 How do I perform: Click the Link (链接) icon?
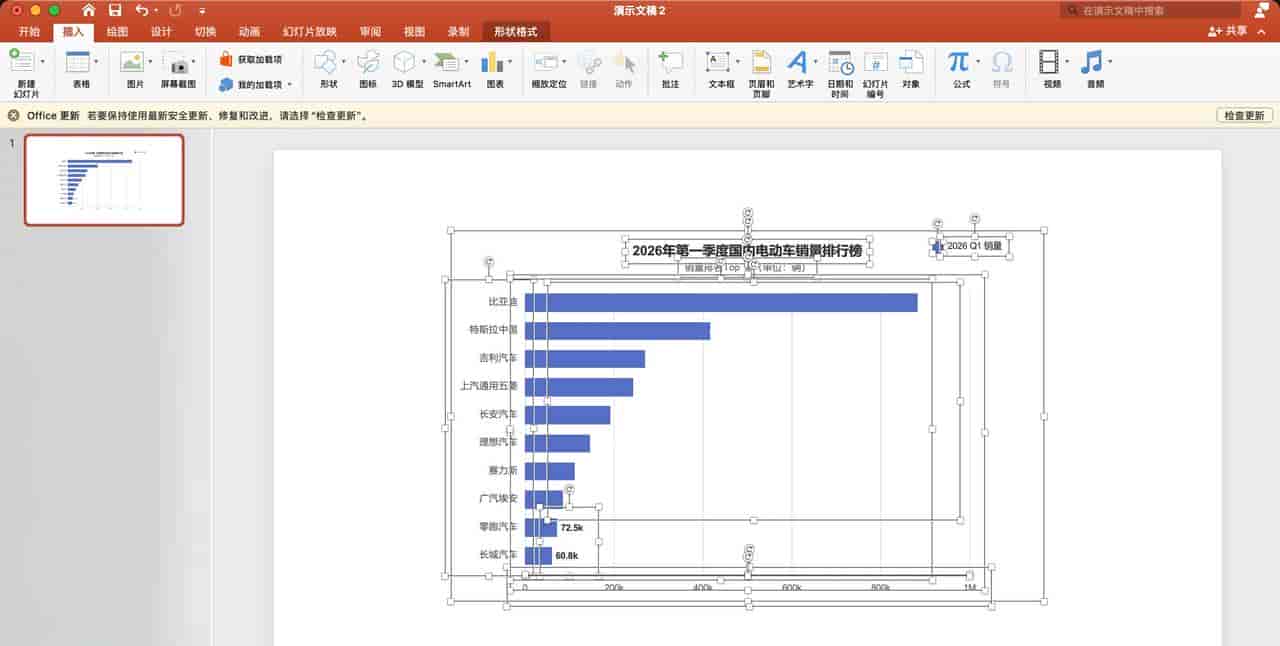point(589,62)
